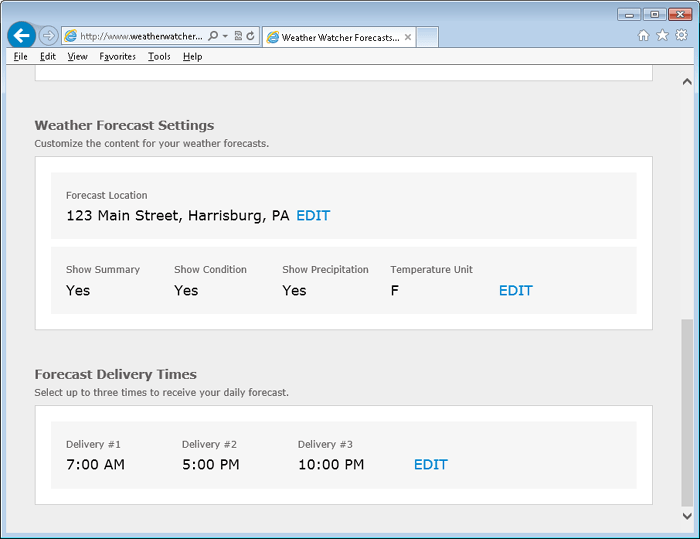The image size is (700, 539).
Task: Click the browser Back arrow button
Action: pos(21,35)
